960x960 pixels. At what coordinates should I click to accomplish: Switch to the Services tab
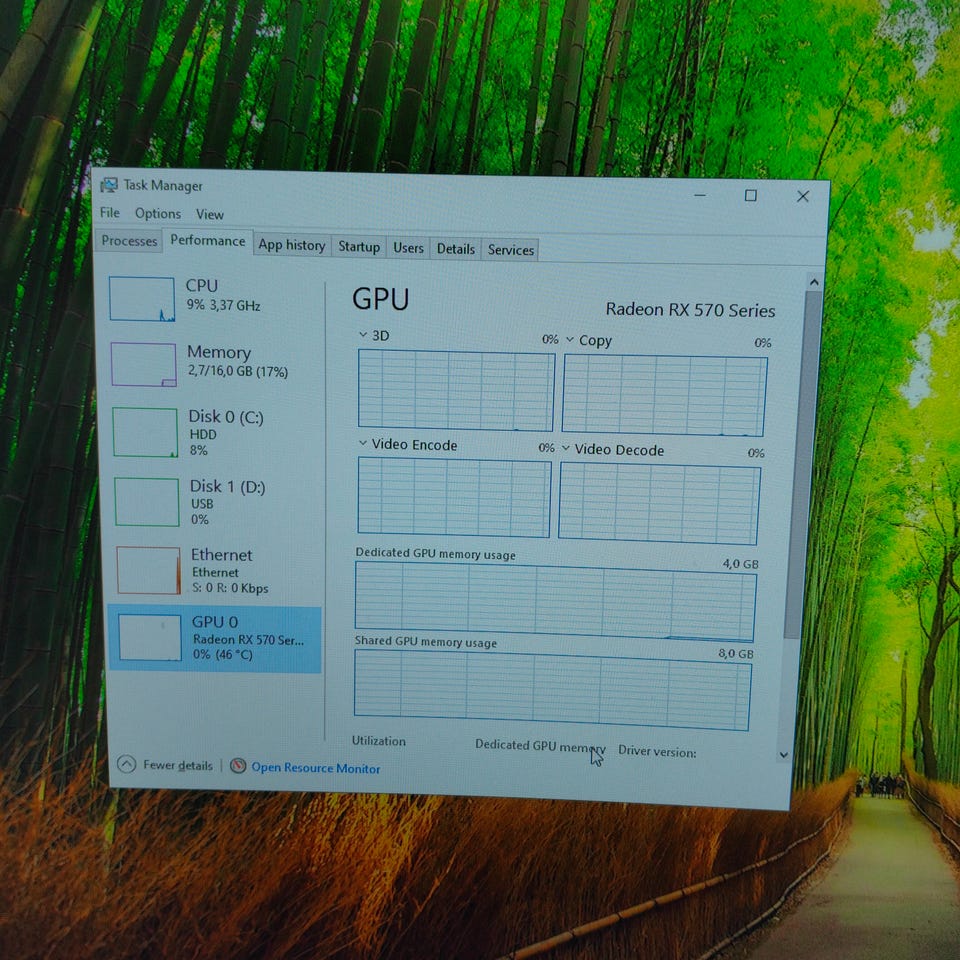pos(511,250)
